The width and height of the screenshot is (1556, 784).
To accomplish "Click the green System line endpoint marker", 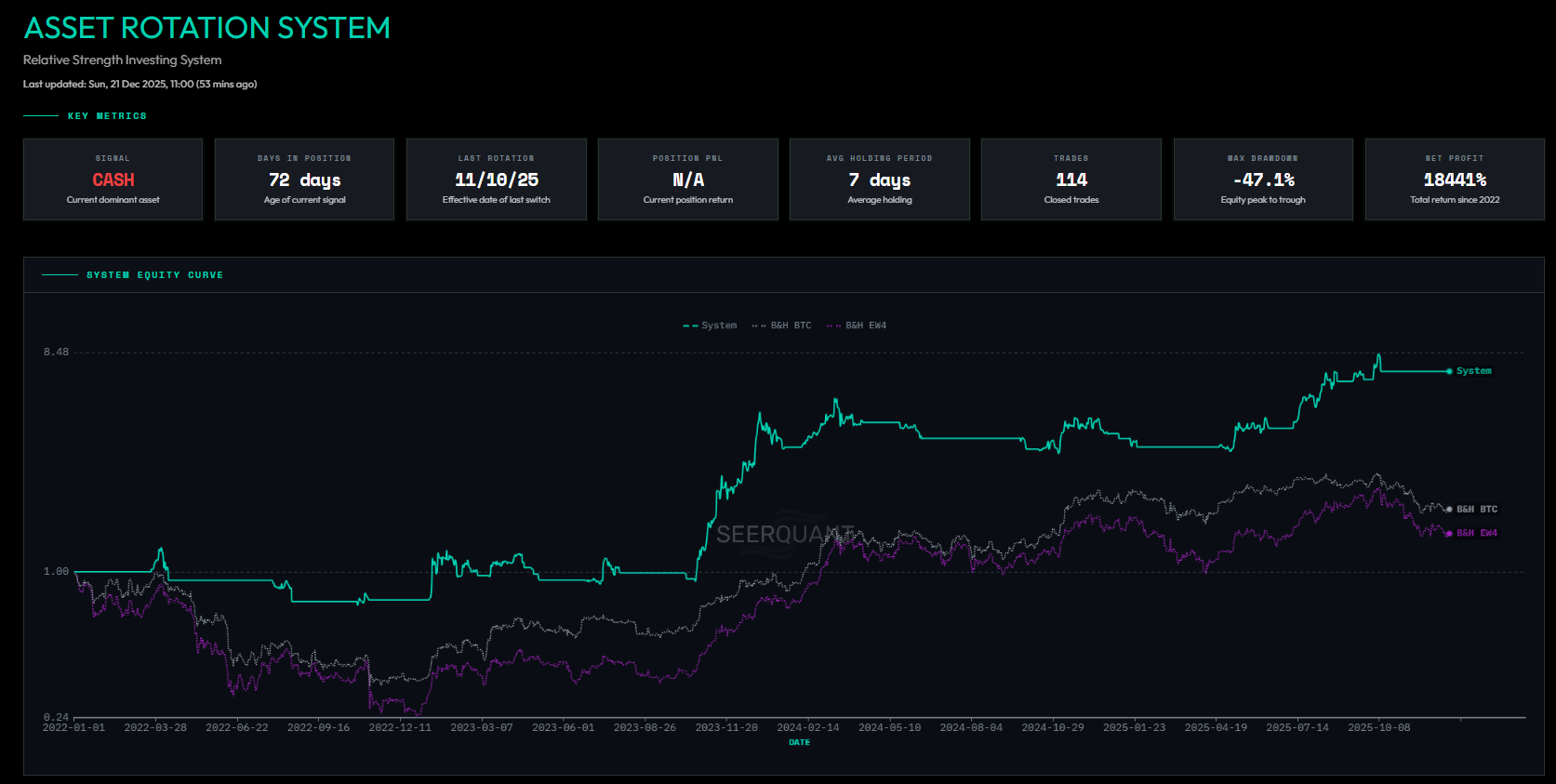I will point(1449,371).
